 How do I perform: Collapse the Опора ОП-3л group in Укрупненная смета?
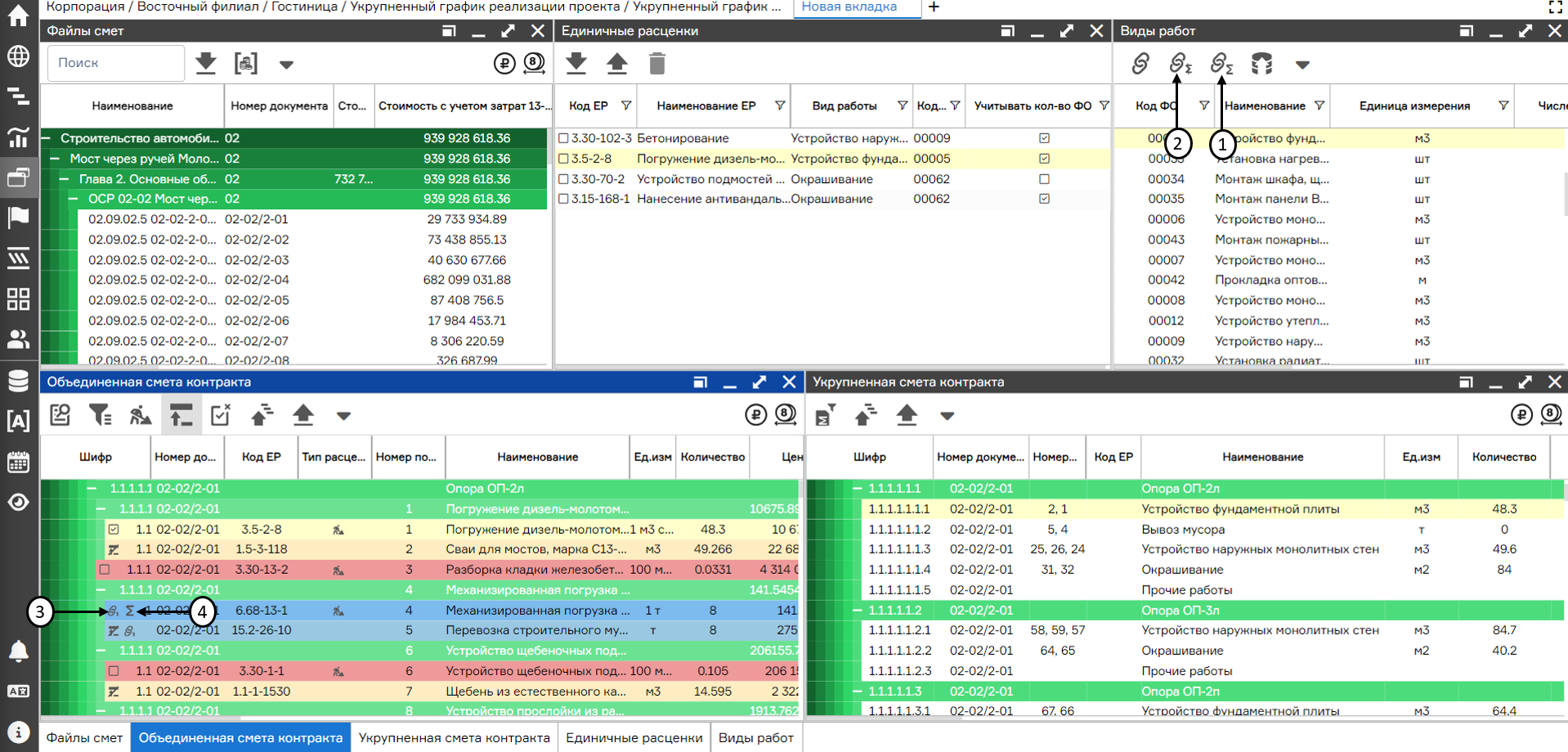coord(858,611)
